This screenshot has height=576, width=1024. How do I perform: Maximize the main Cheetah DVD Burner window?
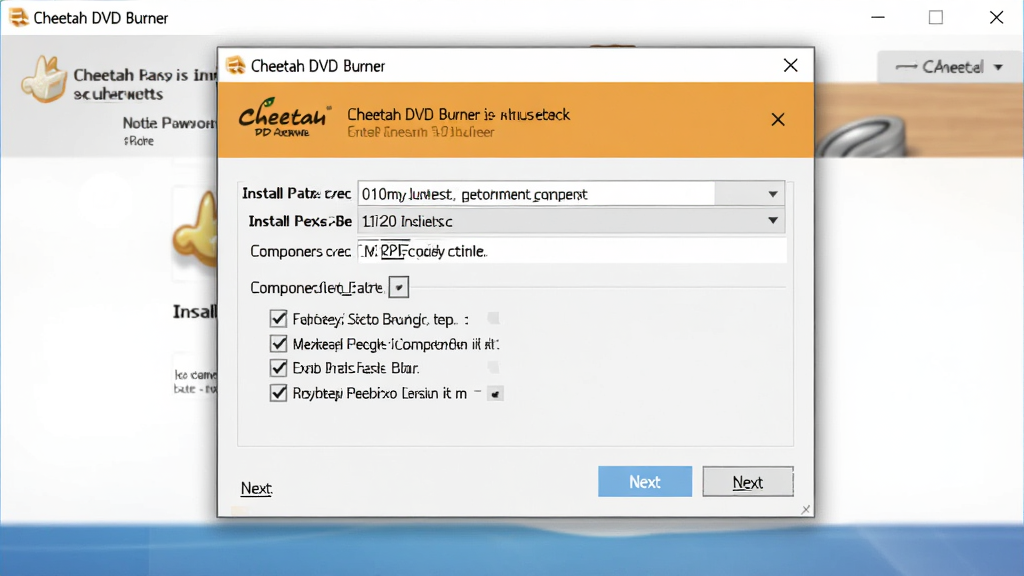pyautogui.click(x=936, y=18)
